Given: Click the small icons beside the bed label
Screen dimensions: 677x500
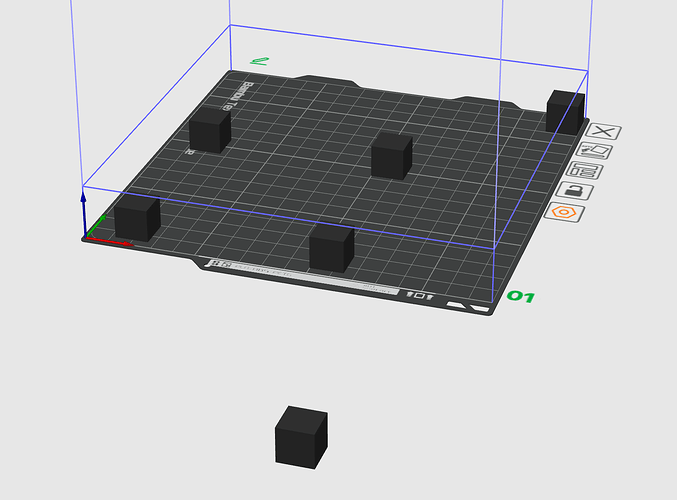Looking at the screenshot, I should [x=420, y=295].
